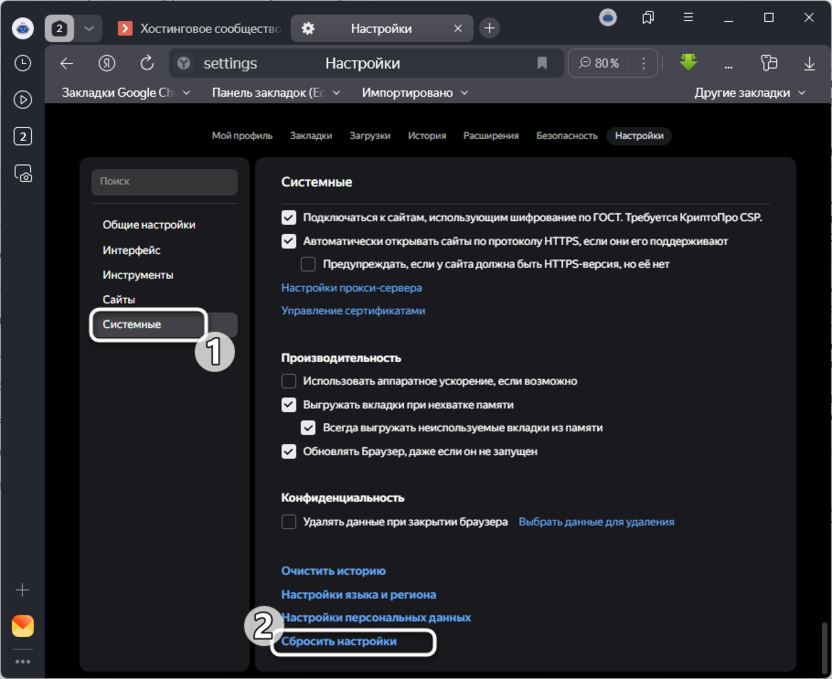Go back with the back arrow
The image size is (832, 679).
tap(67, 64)
